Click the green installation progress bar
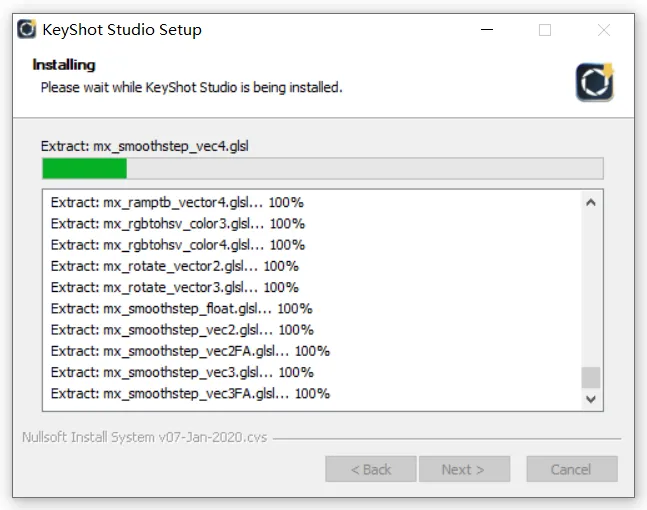 [x=321, y=168]
